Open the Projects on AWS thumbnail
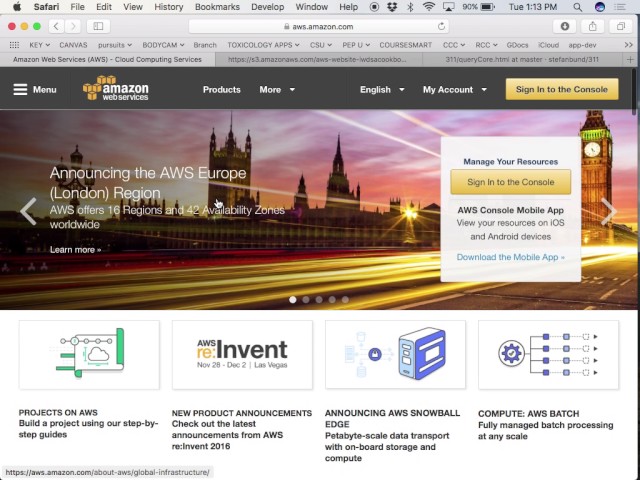640x480 pixels. pos(89,355)
